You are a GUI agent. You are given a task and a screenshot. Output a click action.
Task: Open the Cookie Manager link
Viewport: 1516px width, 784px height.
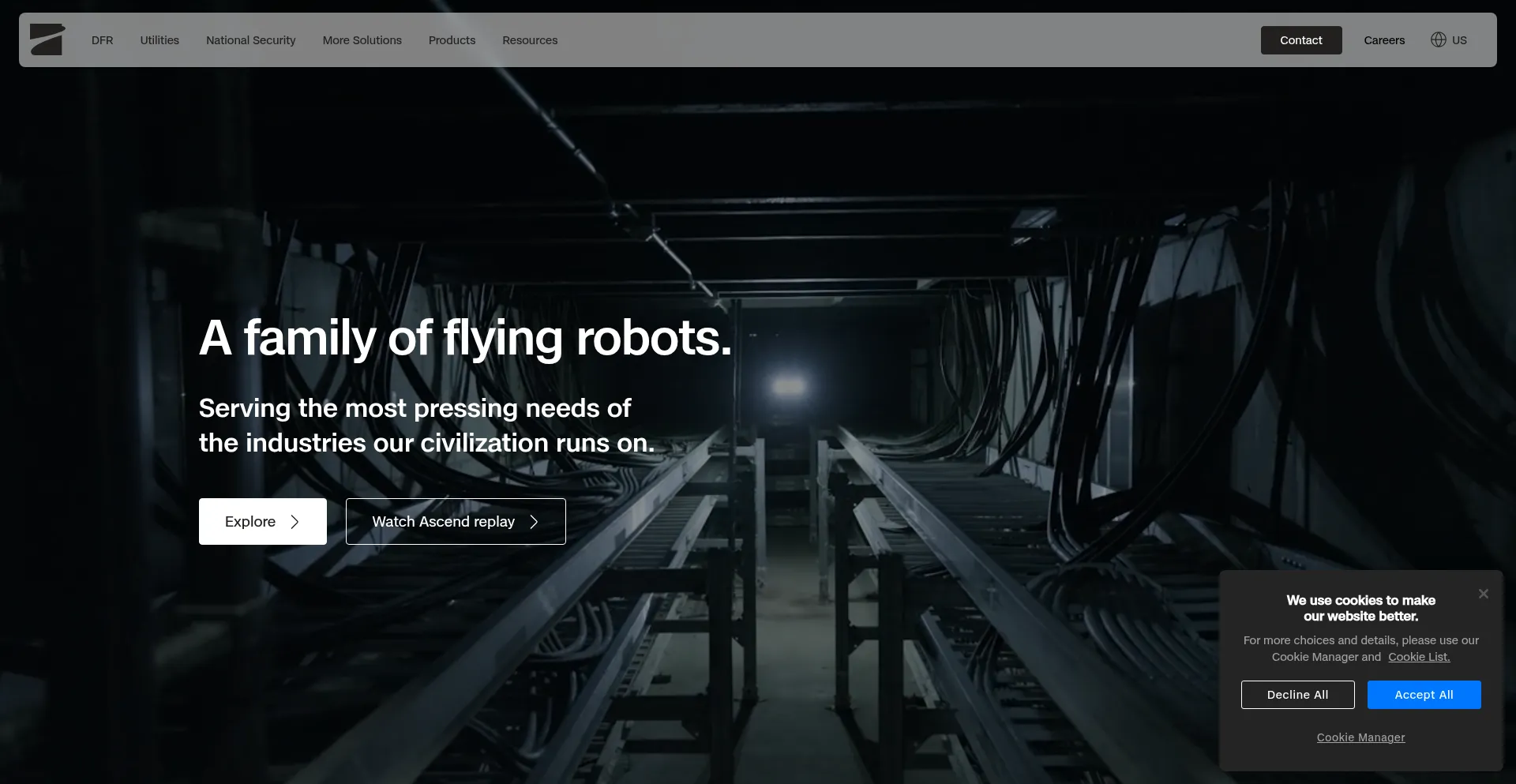point(1360,737)
